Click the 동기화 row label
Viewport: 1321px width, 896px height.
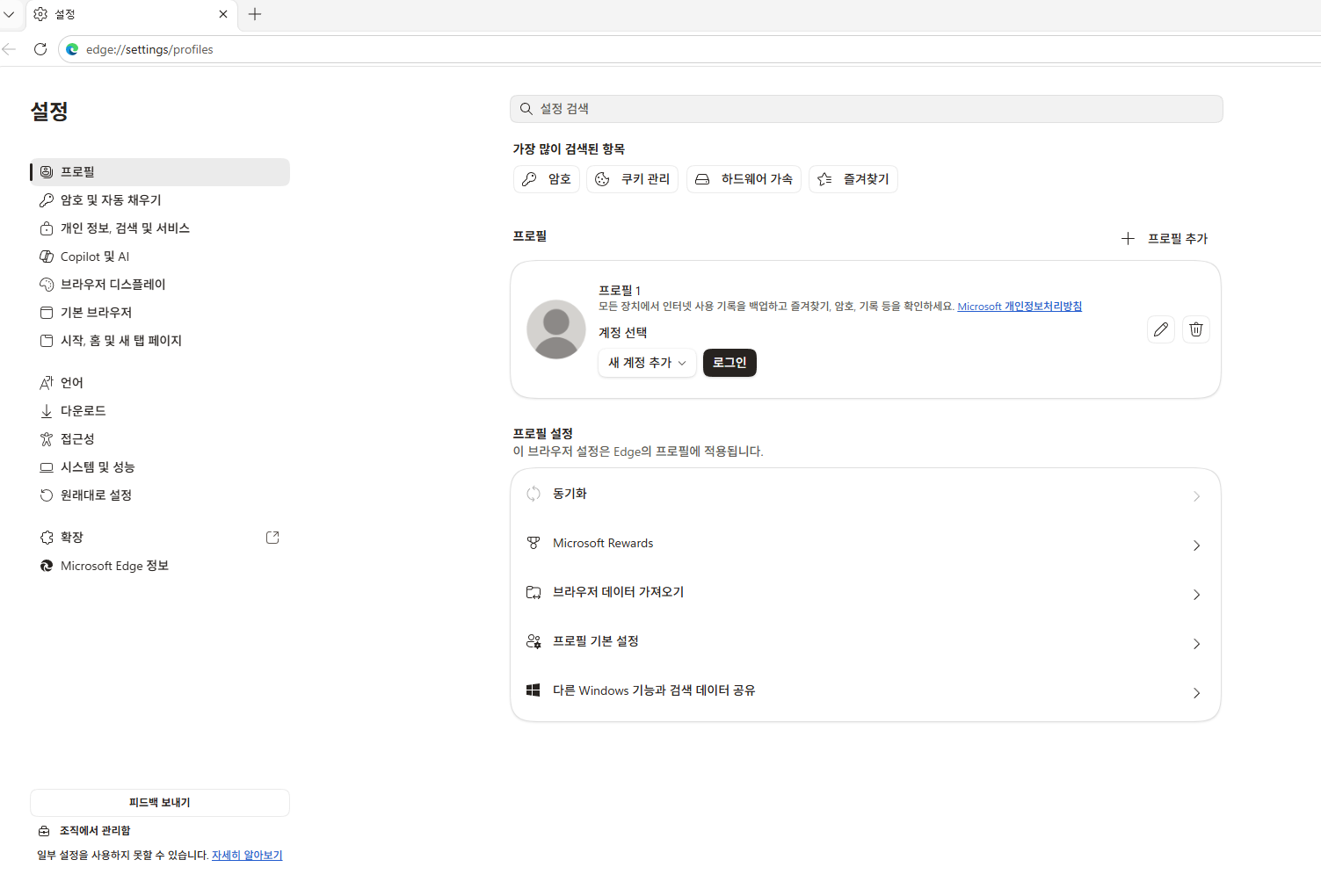point(570,494)
